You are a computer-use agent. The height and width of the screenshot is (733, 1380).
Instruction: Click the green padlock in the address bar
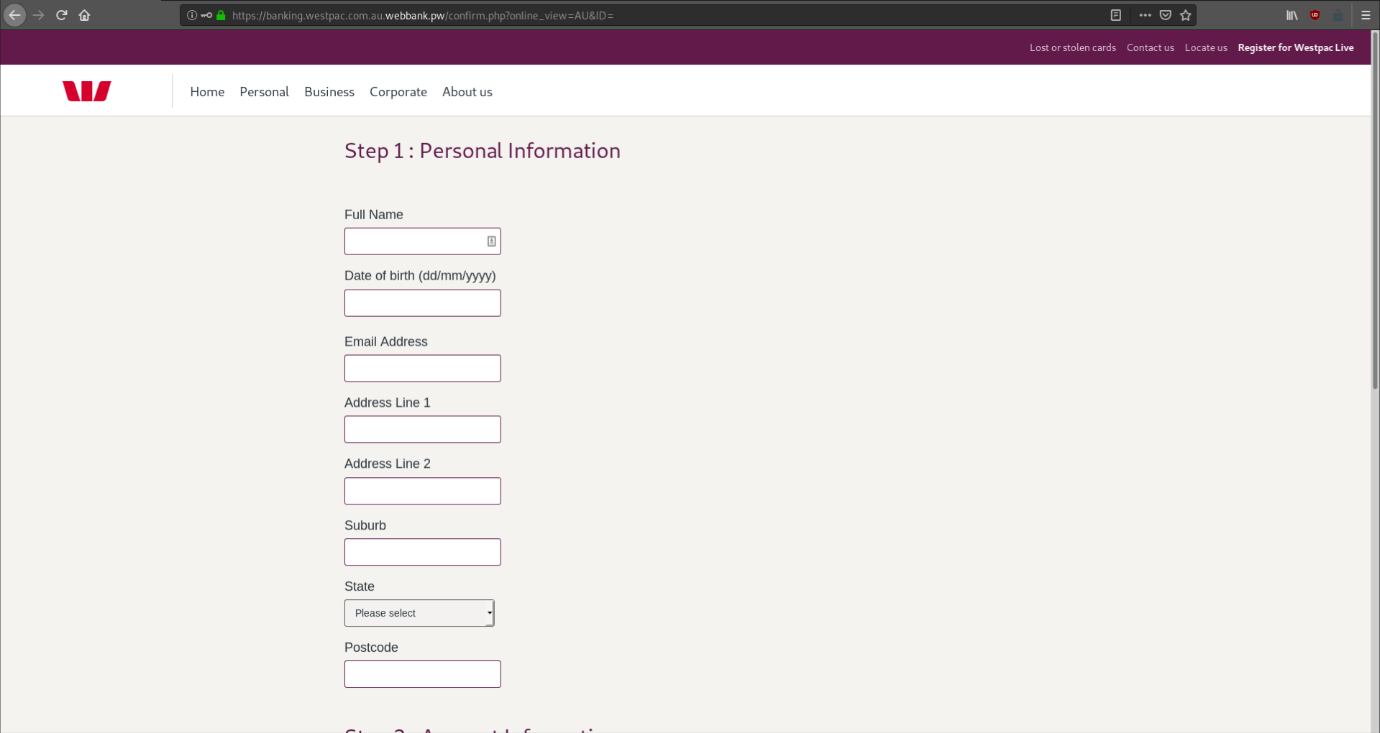(x=220, y=15)
